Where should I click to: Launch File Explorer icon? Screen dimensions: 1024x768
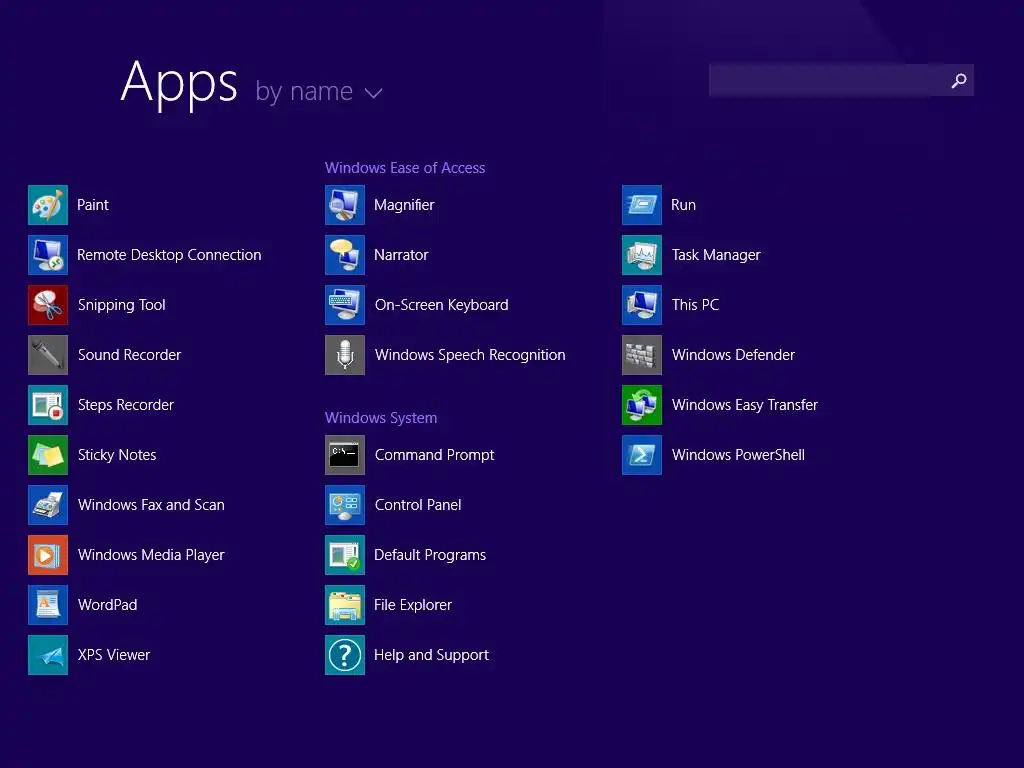(345, 605)
